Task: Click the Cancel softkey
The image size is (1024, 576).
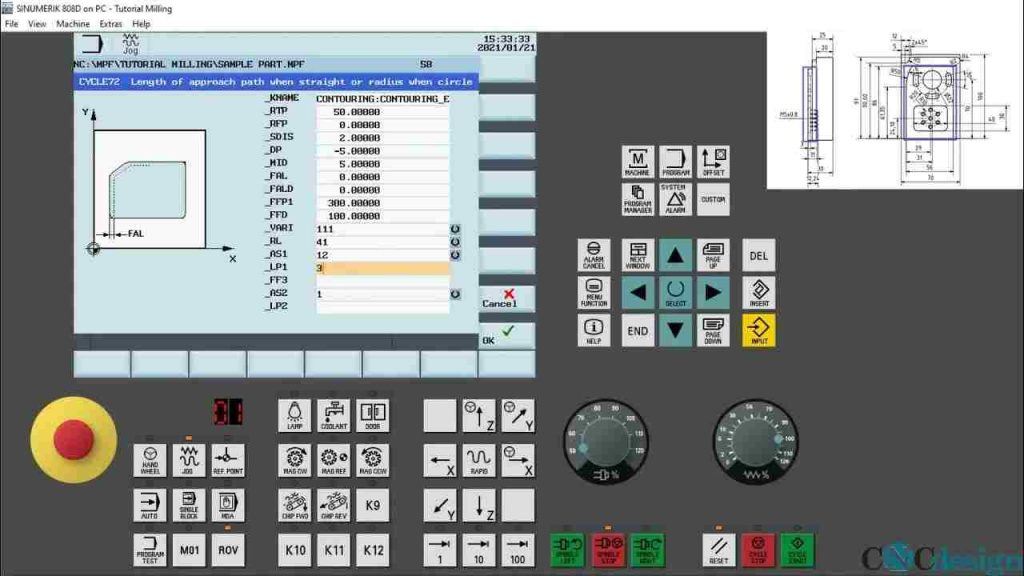Action: (506, 299)
